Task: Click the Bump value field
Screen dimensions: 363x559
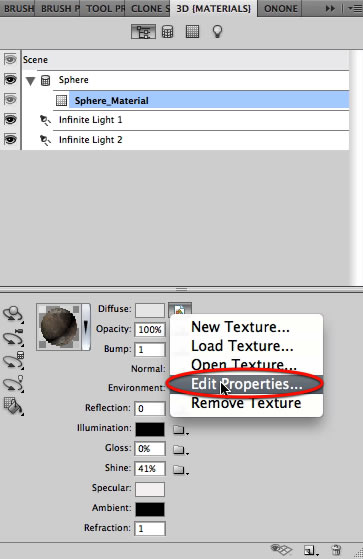Action: tap(150, 350)
